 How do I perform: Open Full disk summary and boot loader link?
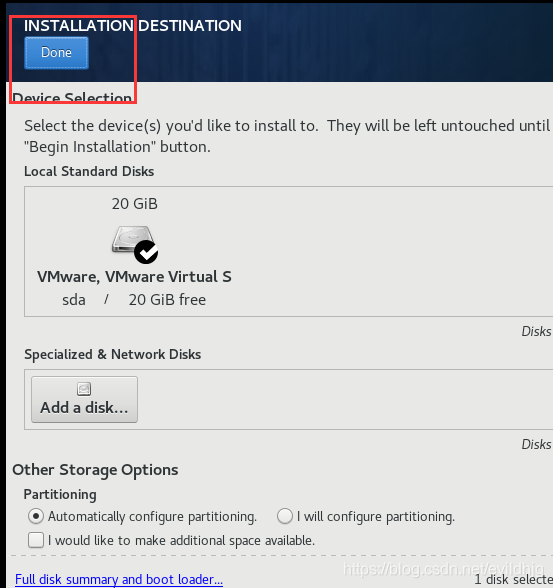click(x=119, y=579)
